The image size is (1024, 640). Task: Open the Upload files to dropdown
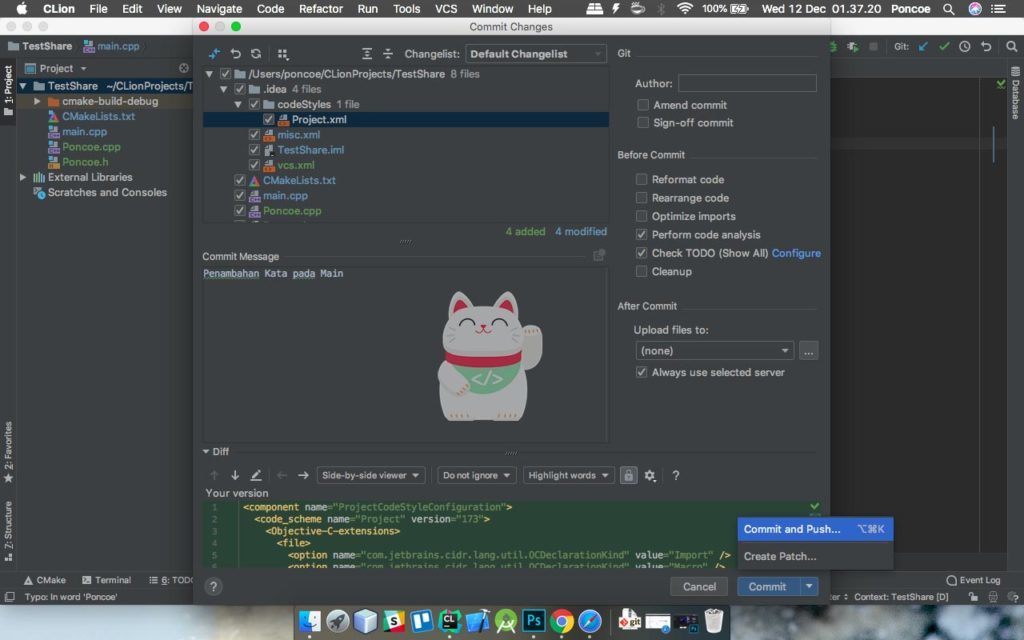[x=714, y=351]
